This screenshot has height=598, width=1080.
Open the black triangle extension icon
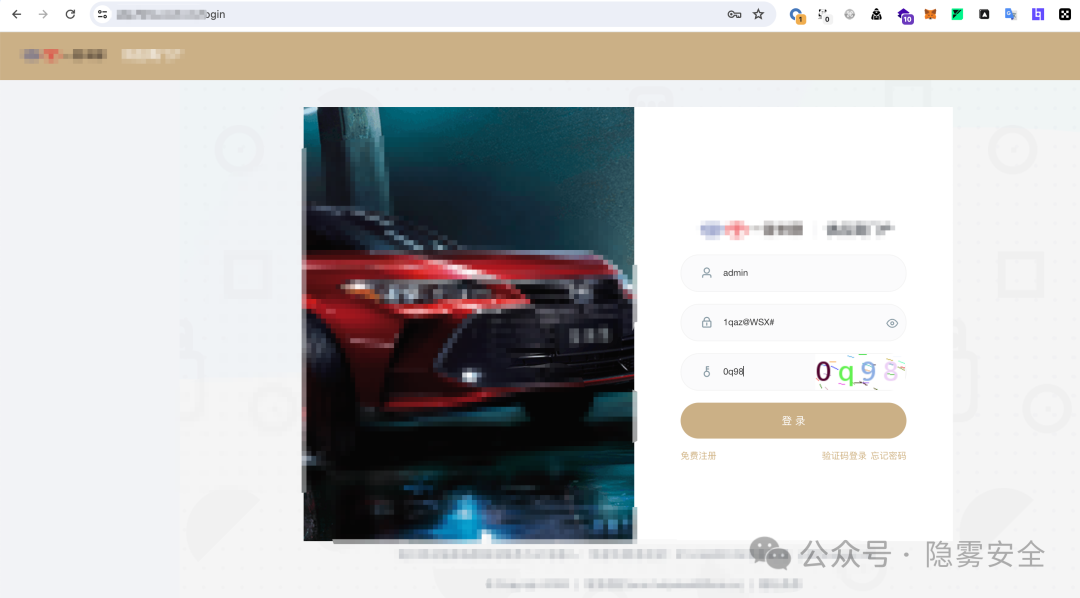click(984, 14)
